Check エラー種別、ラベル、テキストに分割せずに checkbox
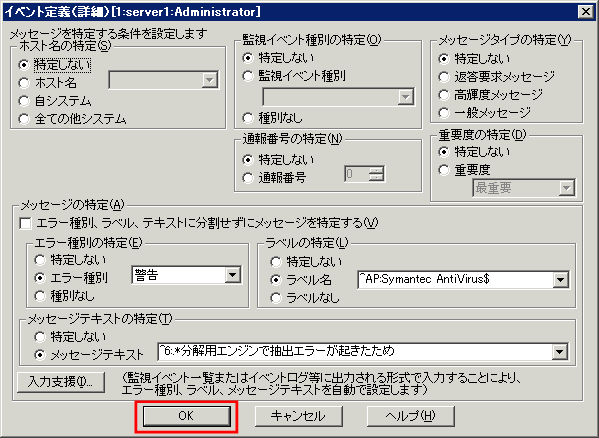This screenshot has width=599, height=438. [25, 223]
